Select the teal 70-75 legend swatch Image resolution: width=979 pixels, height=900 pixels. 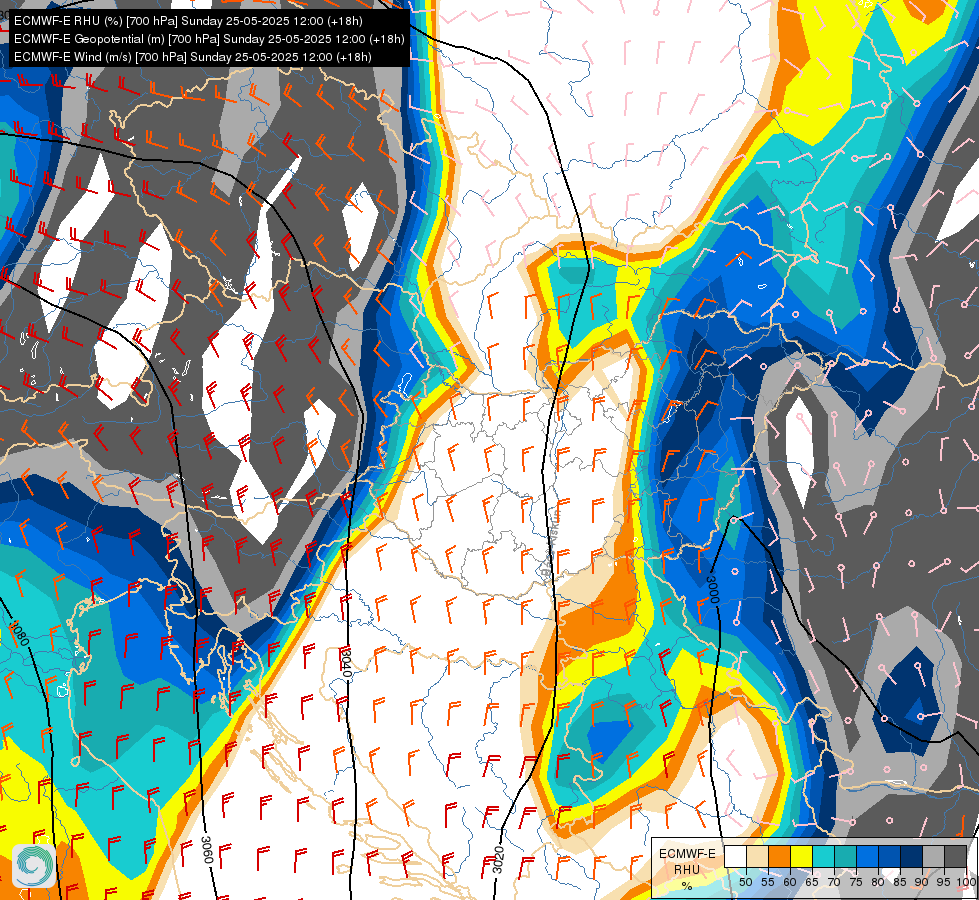pos(845,856)
